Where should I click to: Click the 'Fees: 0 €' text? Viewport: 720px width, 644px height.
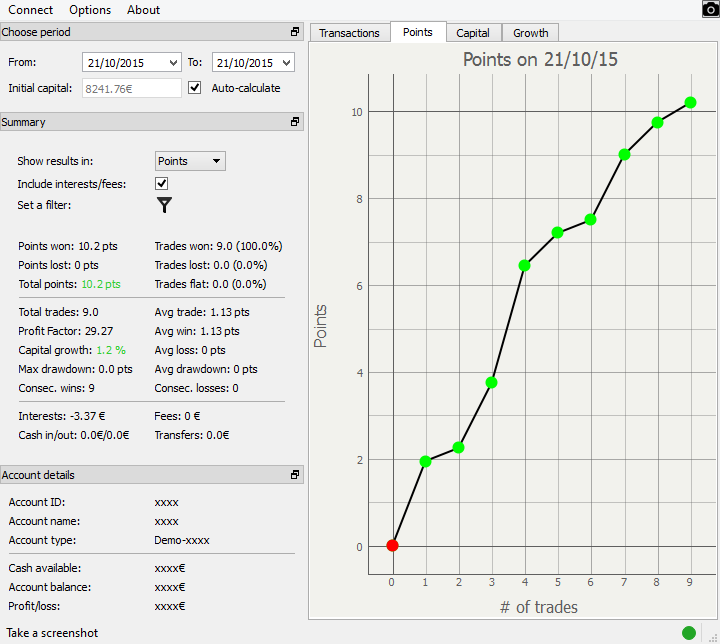(177, 416)
